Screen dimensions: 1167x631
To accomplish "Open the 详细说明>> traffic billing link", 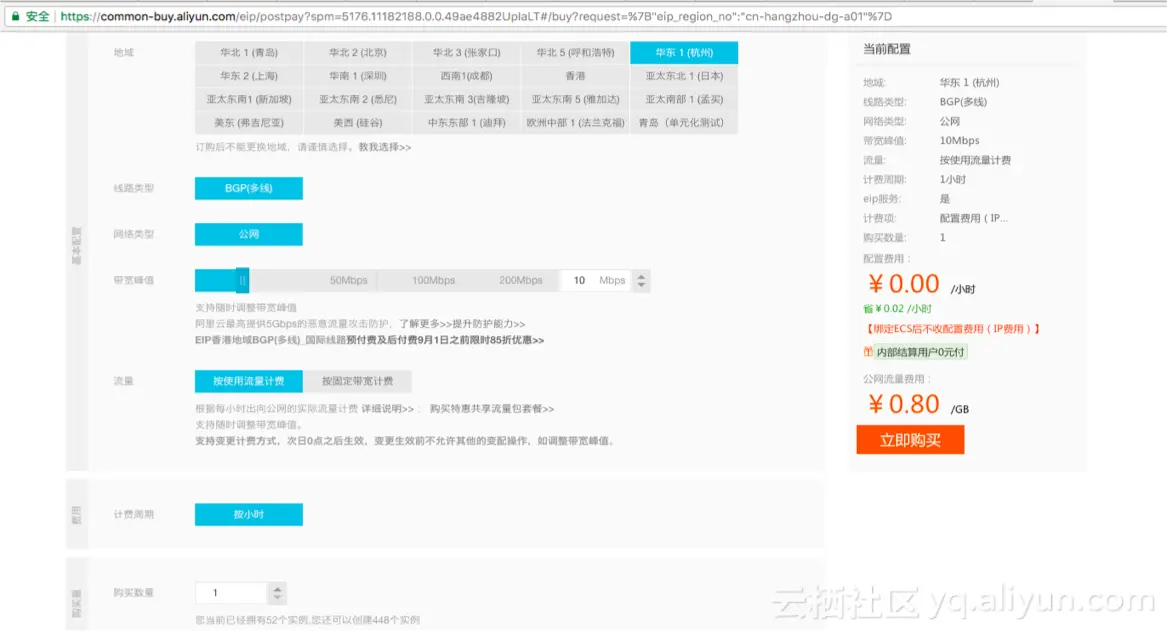I will click(x=388, y=409).
